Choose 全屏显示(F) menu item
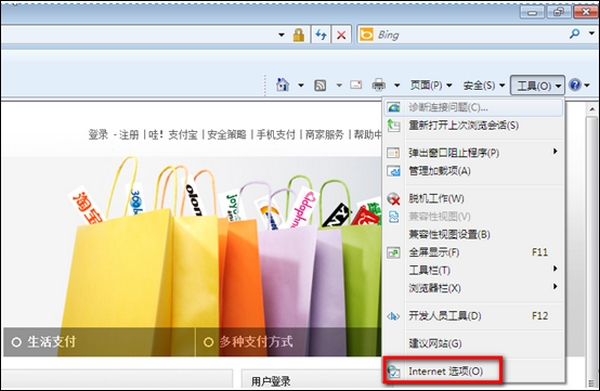The image size is (600, 391). 473,252
